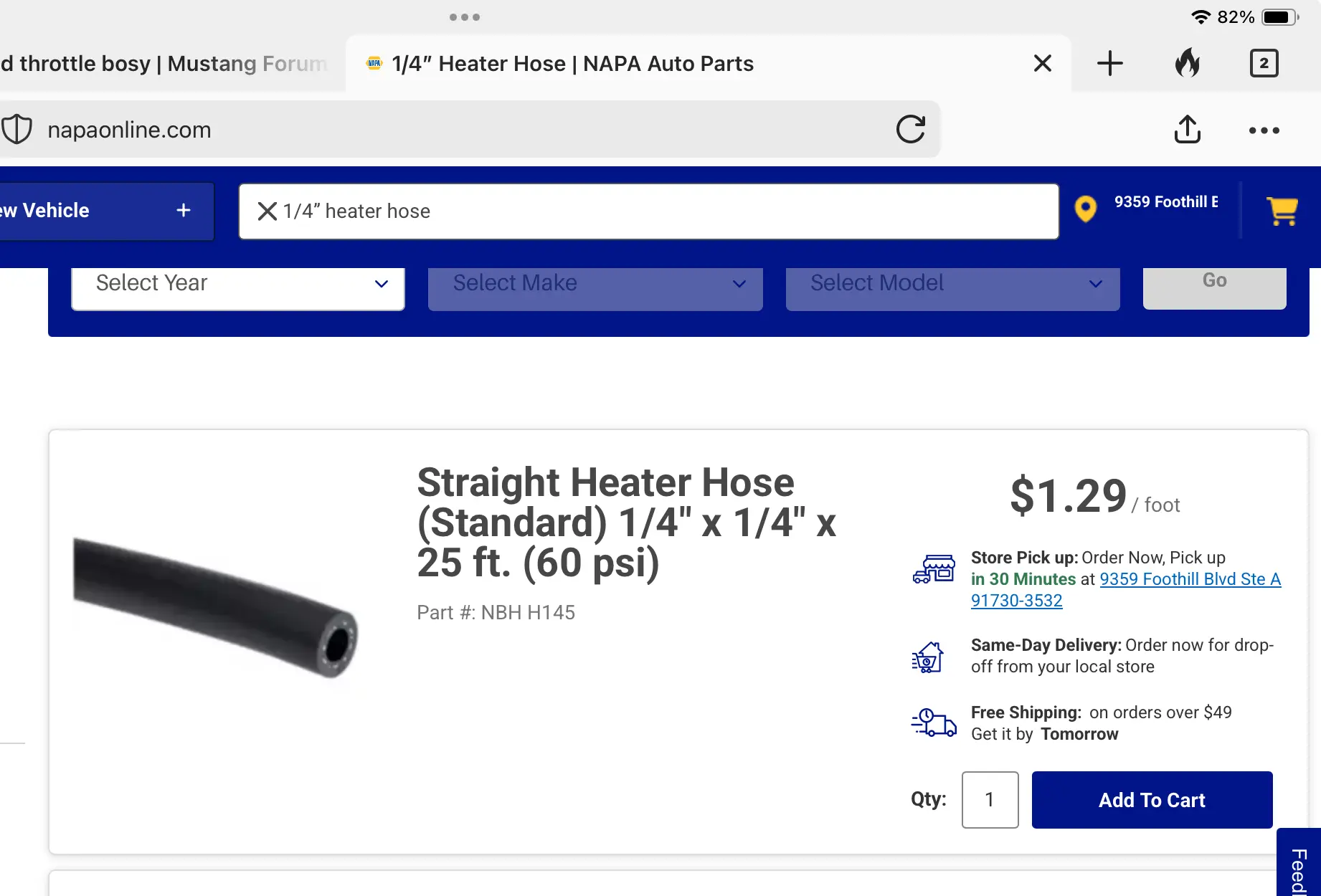Viewport: 1321px width, 896px height.
Task: Select the 'Tomorrow' delivery date text
Action: pos(1079,734)
